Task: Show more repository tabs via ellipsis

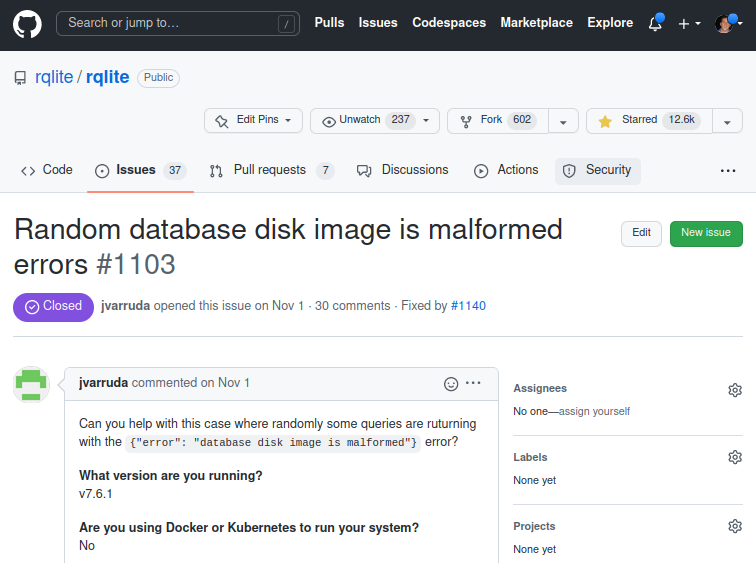Action: tap(728, 171)
